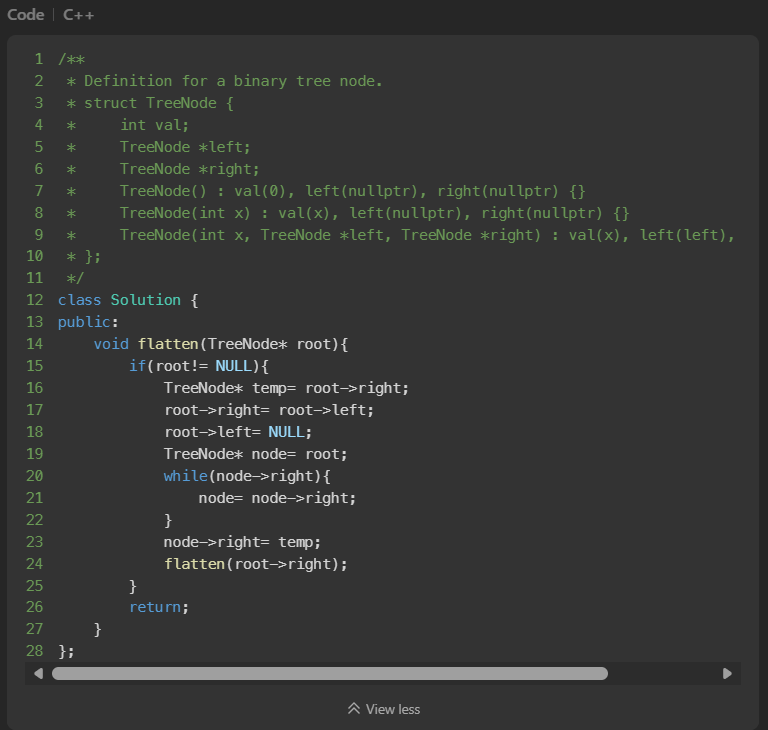Click line number 28
Viewport: 768px width, 730px height.
tap(34, 651)
